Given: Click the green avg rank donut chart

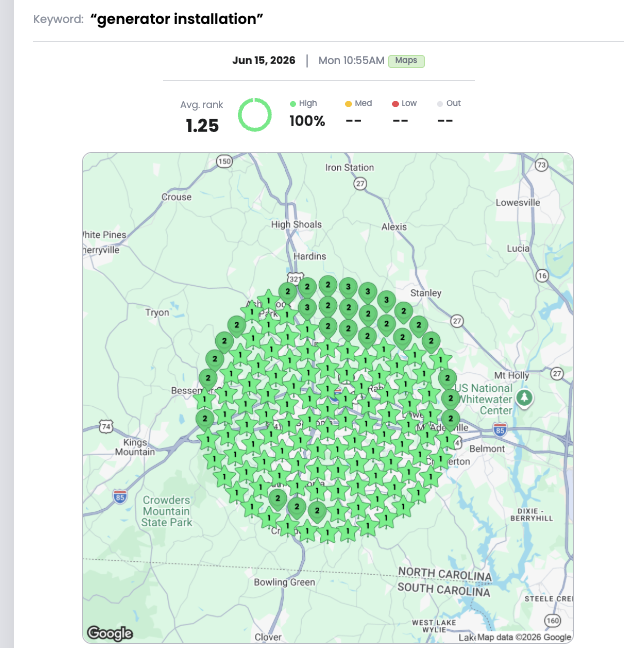Looking at the screenshot, I should click(255, 115).
